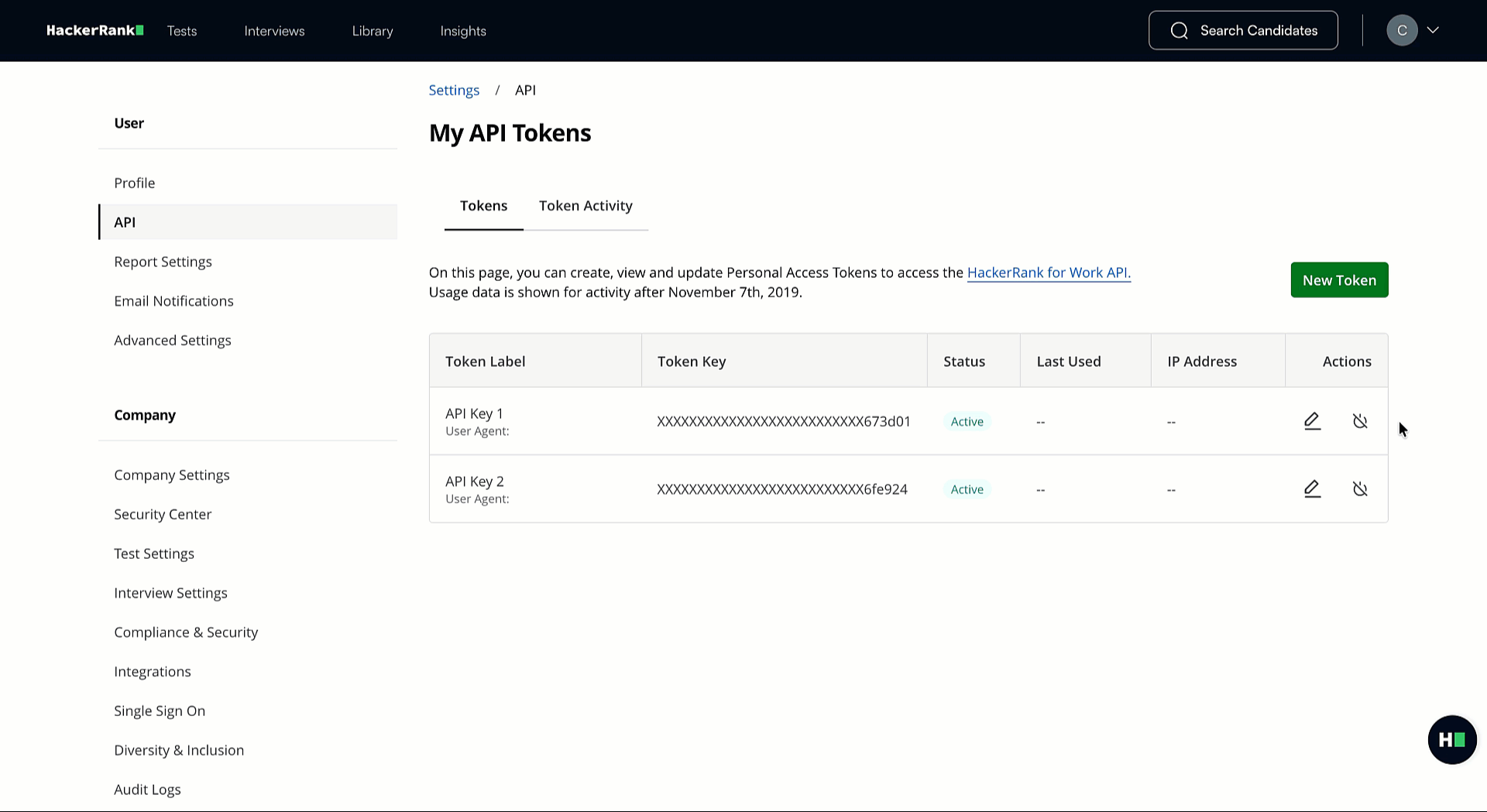This screenshot has width=1487, height=812.
Task: Expand the account dropdown chevron
Action: tap(1433, 30)
